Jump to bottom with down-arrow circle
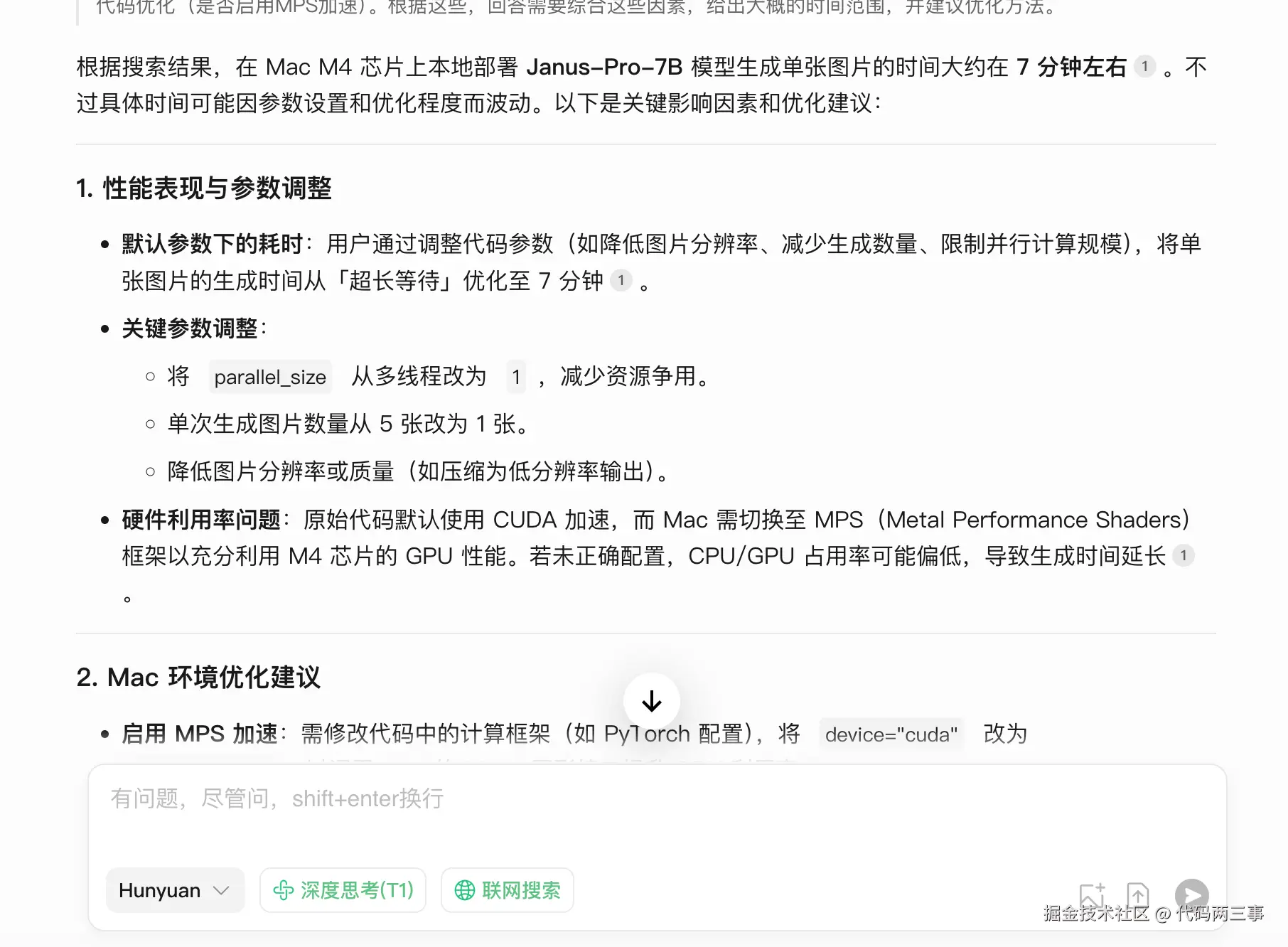The width and height of the screenshot is (1288, 947). click(x=652, y=701)
